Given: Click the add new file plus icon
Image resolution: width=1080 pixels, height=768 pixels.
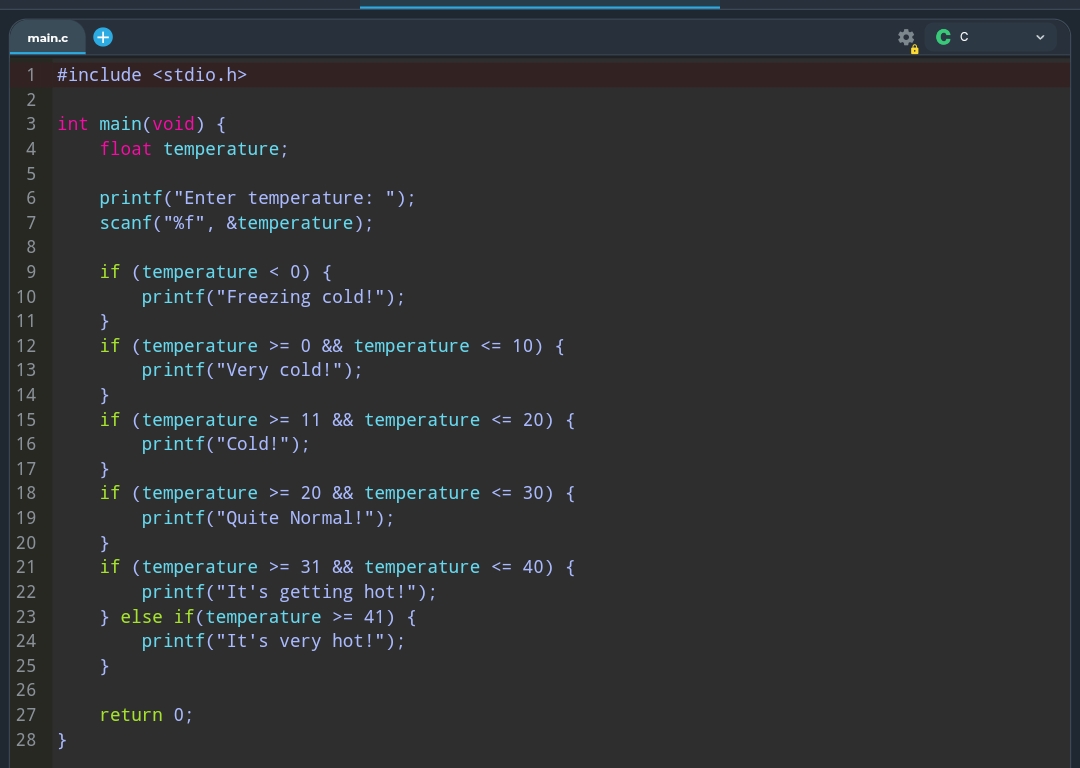Looking at the screenshot, I should coord(103,37).
